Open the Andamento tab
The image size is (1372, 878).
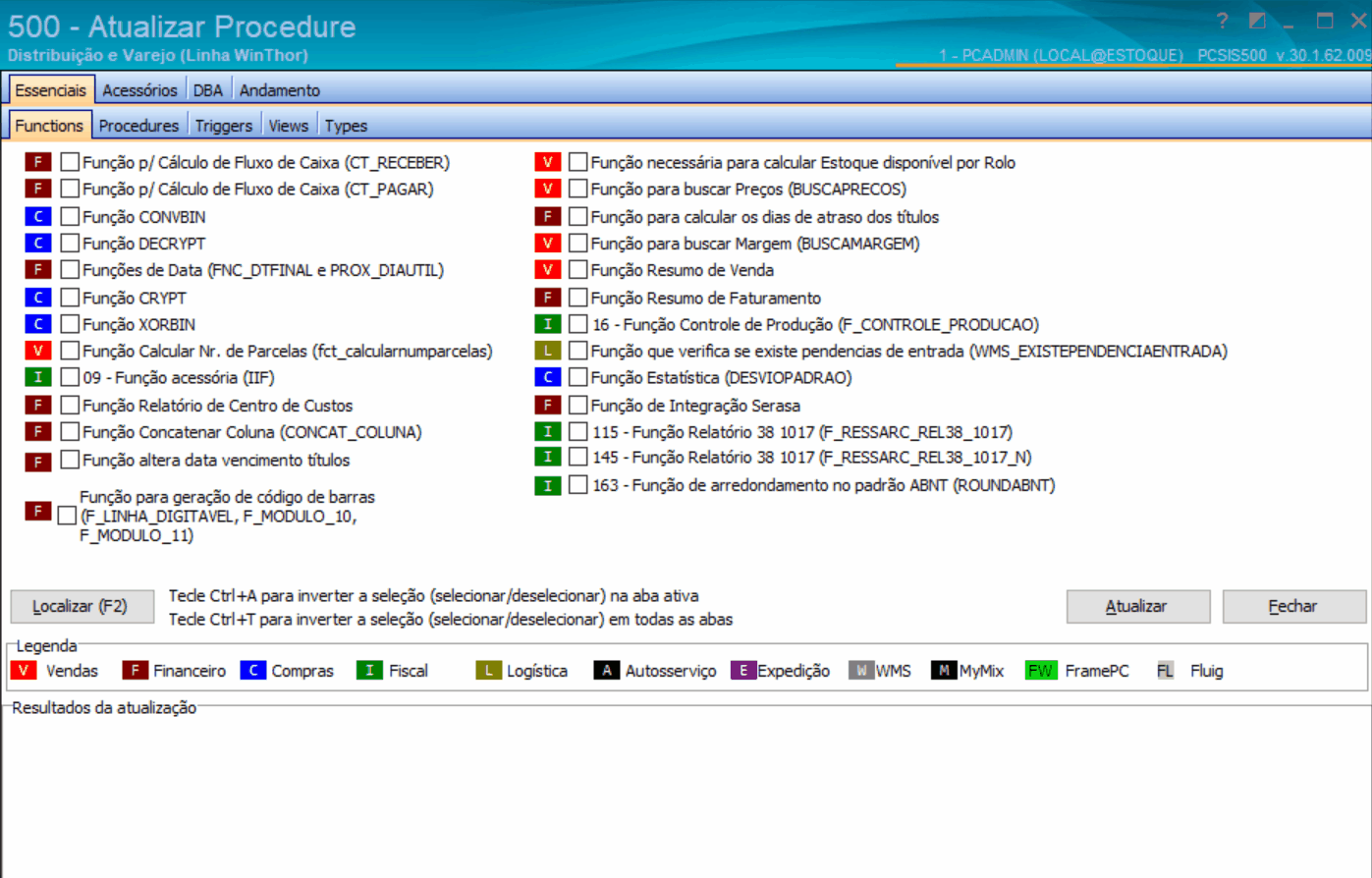point(280,90)
